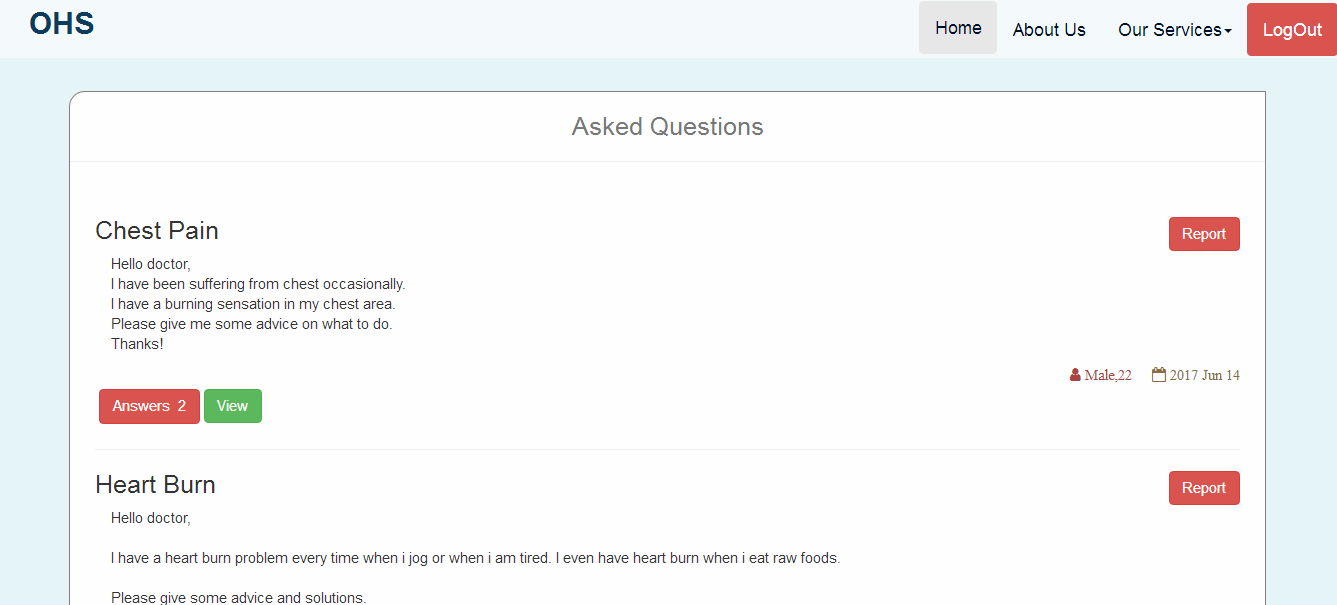Image resolution: width=1337 pixels, height=605 pixels.
Task: Expand the Our Services dropdown
Action: pos(1174,29)
